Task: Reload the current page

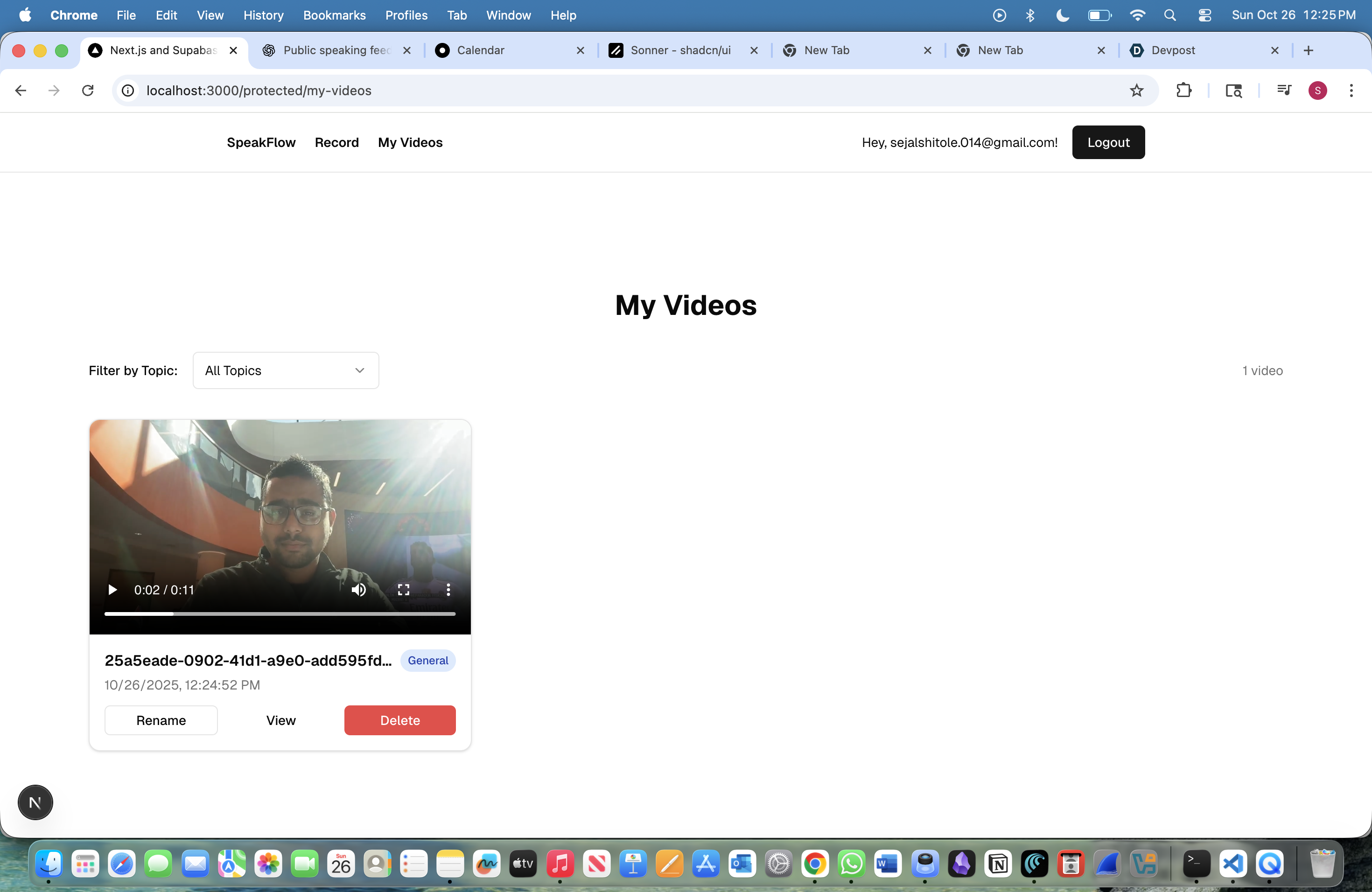Action: click(x=88, y=91)
